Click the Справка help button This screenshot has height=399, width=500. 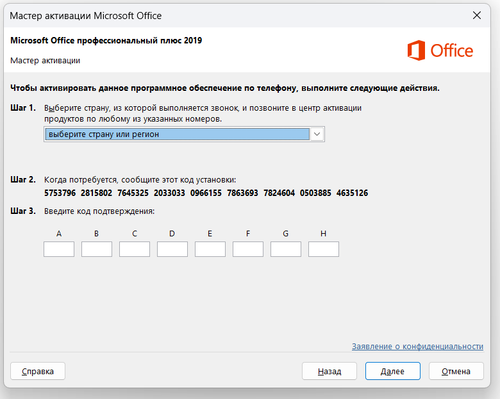pos(38,371)
